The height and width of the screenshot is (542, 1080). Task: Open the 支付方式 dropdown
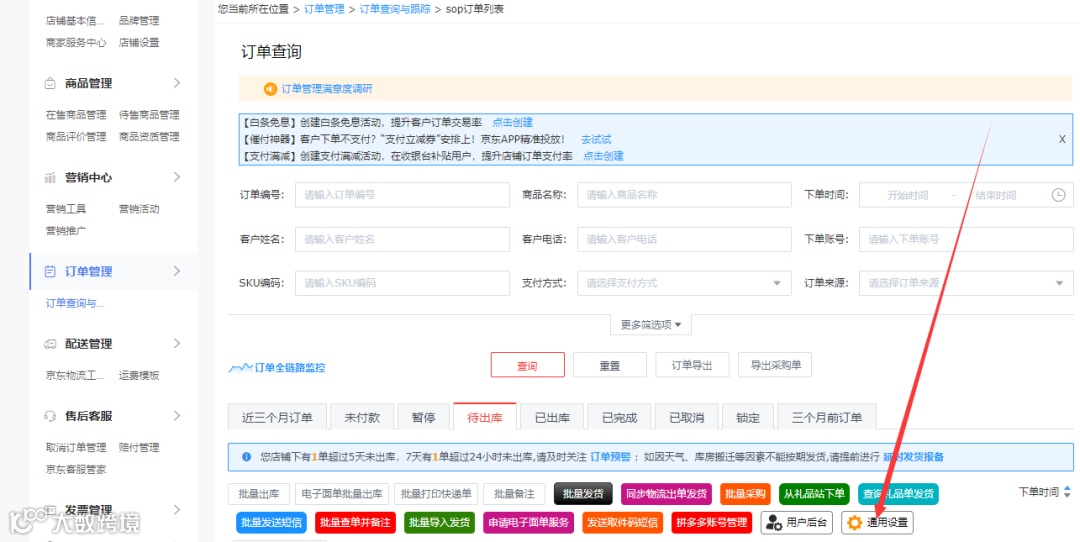(684, 283)
